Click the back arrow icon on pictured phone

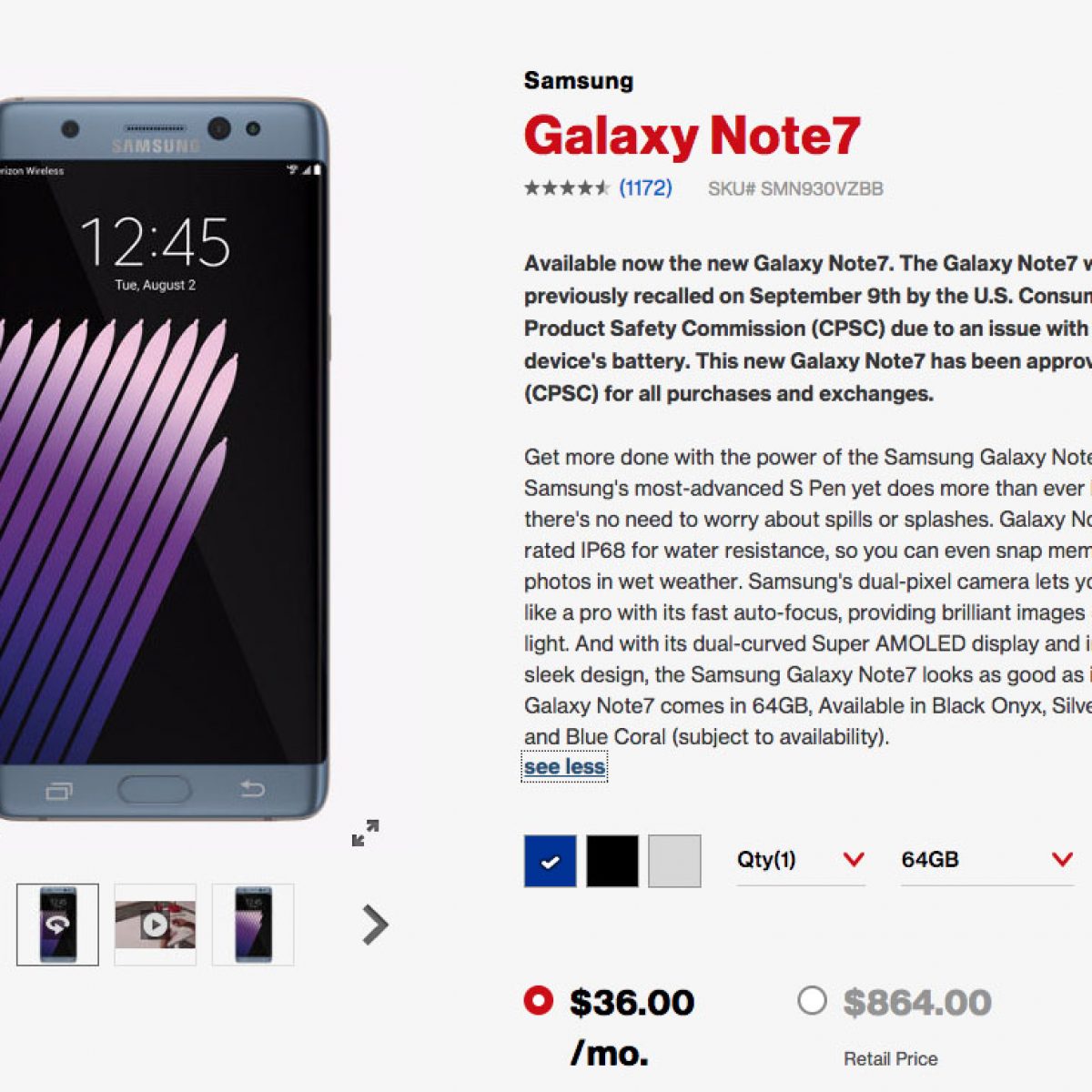point(252,788)
